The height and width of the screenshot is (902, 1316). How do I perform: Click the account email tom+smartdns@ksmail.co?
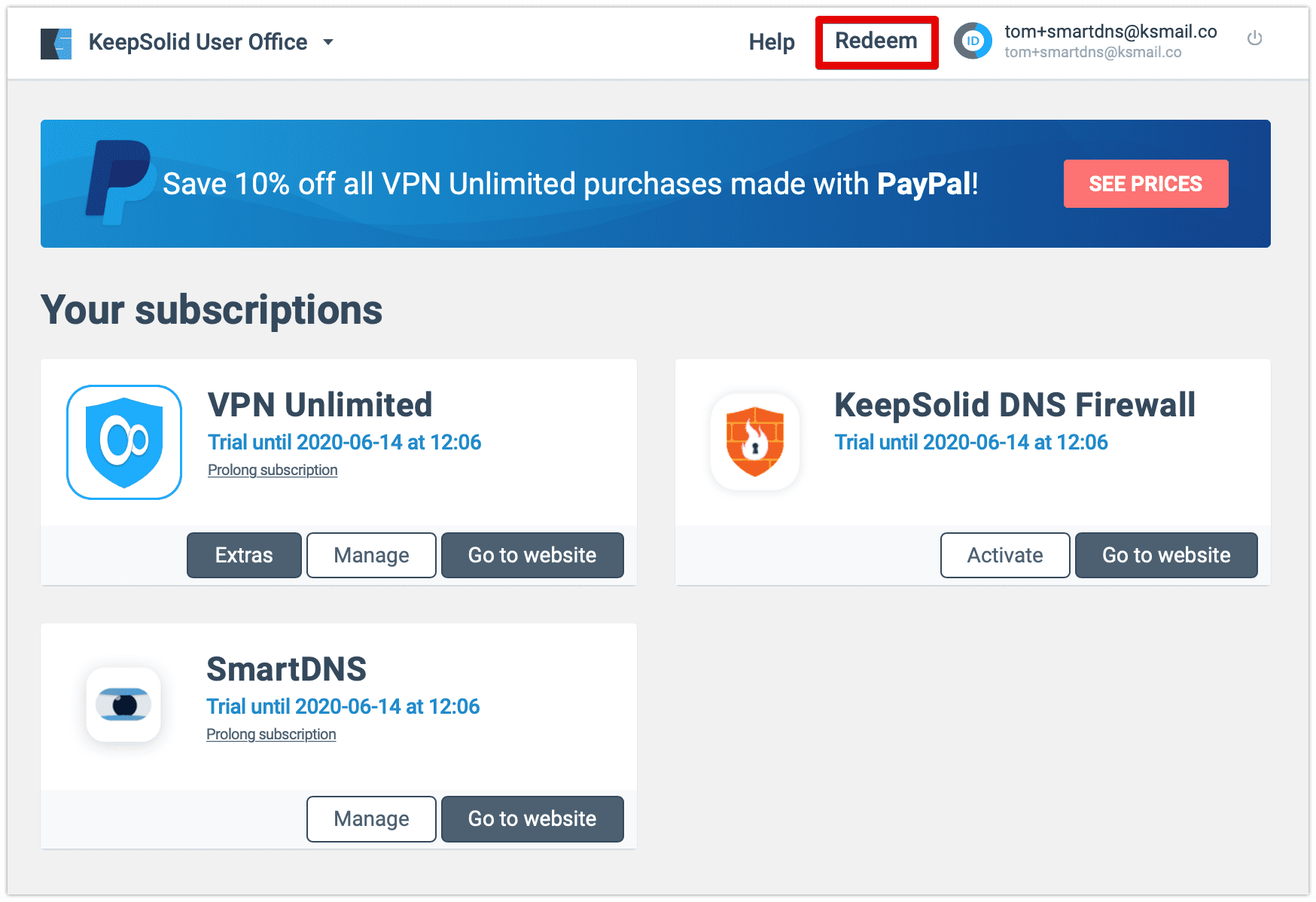pyautogui.click(x=1110, y=32)
